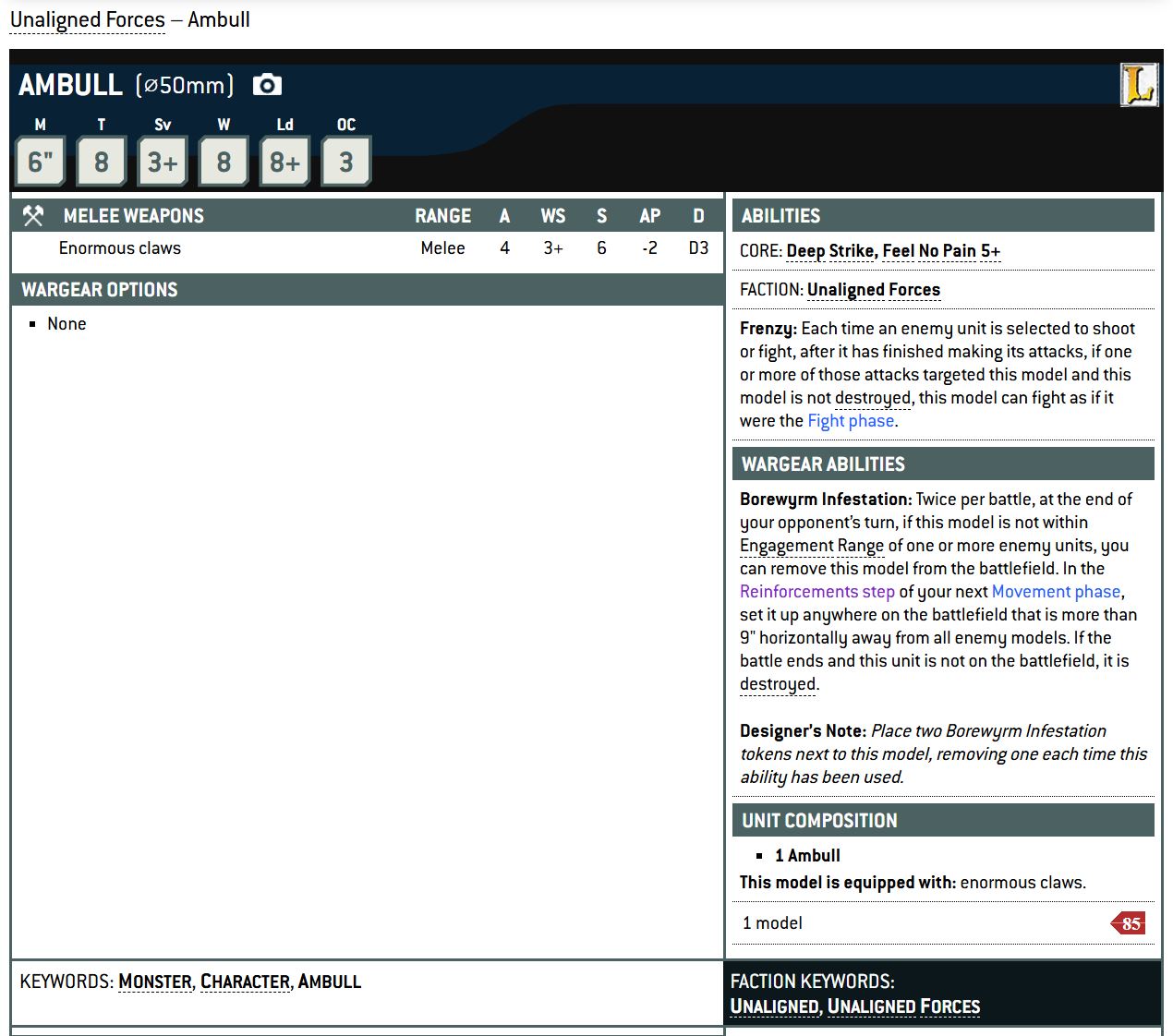Screen dimensions: 1173x1036
Task: Select the Monster keyword
Action: pyautogui.click(x=155, y=982)
